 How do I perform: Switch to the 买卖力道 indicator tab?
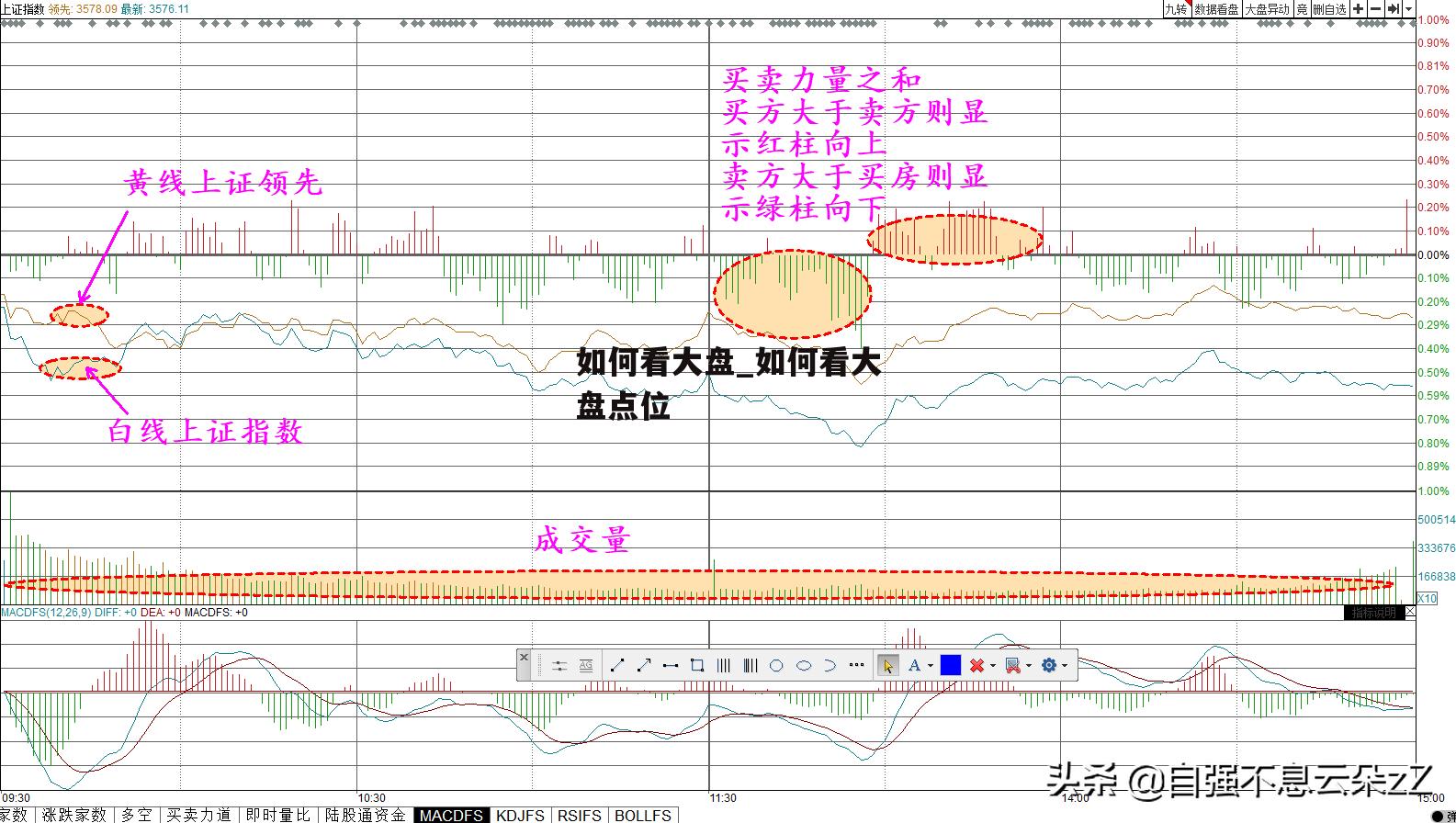(x=198, y=815)
